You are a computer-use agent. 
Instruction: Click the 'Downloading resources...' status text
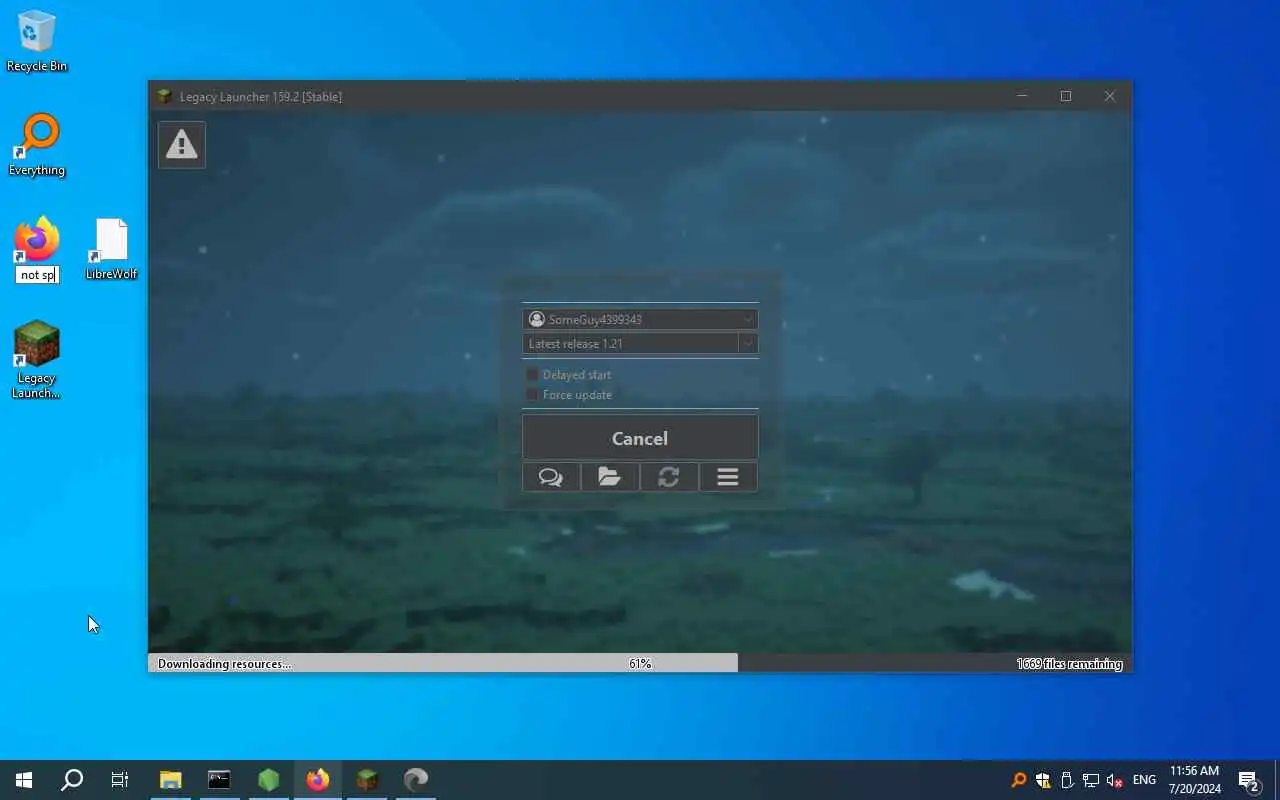coord(225,664)
